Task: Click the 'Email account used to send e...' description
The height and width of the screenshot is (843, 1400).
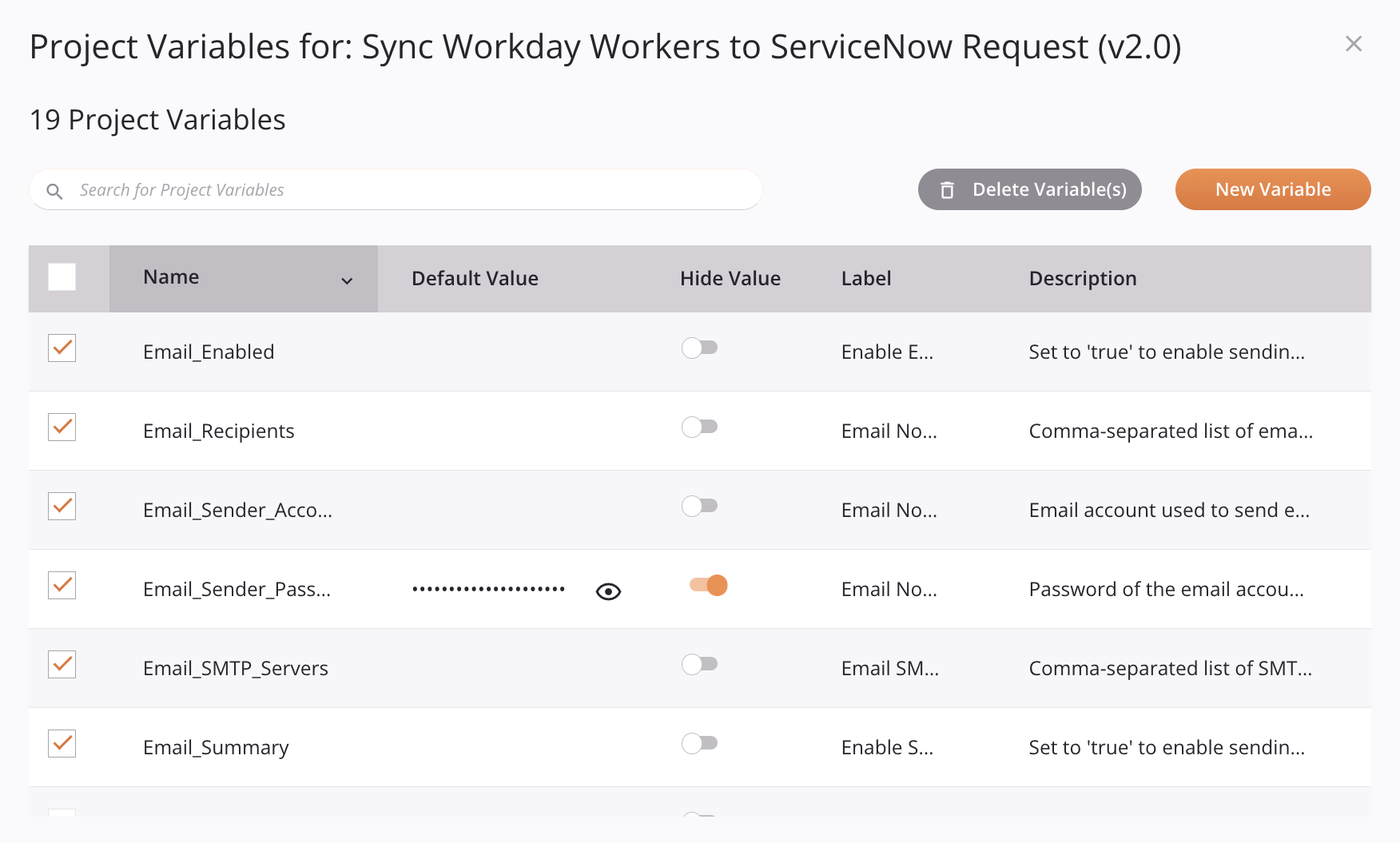Action: [1169, 510]
